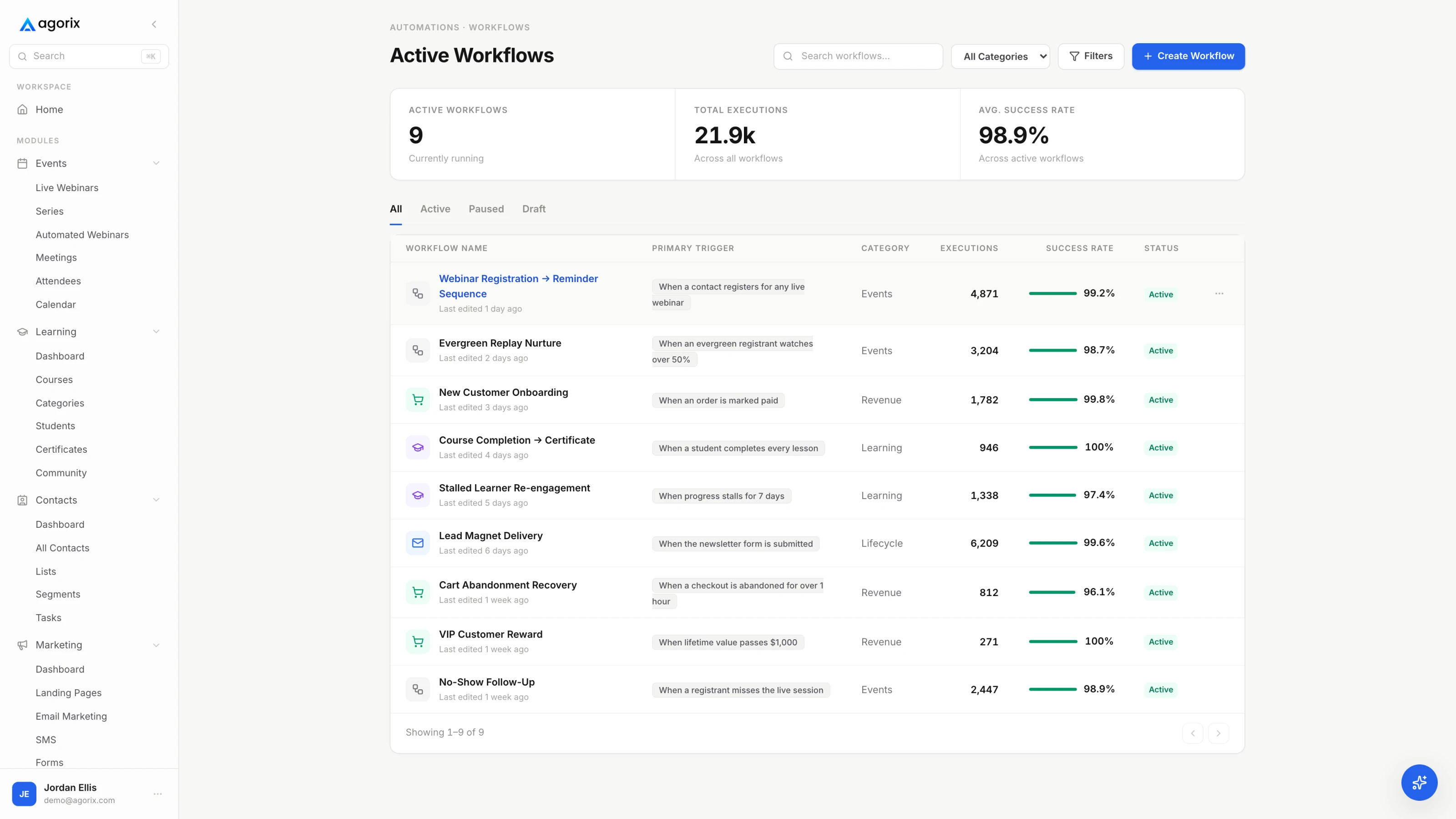Click the No-Show Follow-Up workflow icon

coord(418,690)
